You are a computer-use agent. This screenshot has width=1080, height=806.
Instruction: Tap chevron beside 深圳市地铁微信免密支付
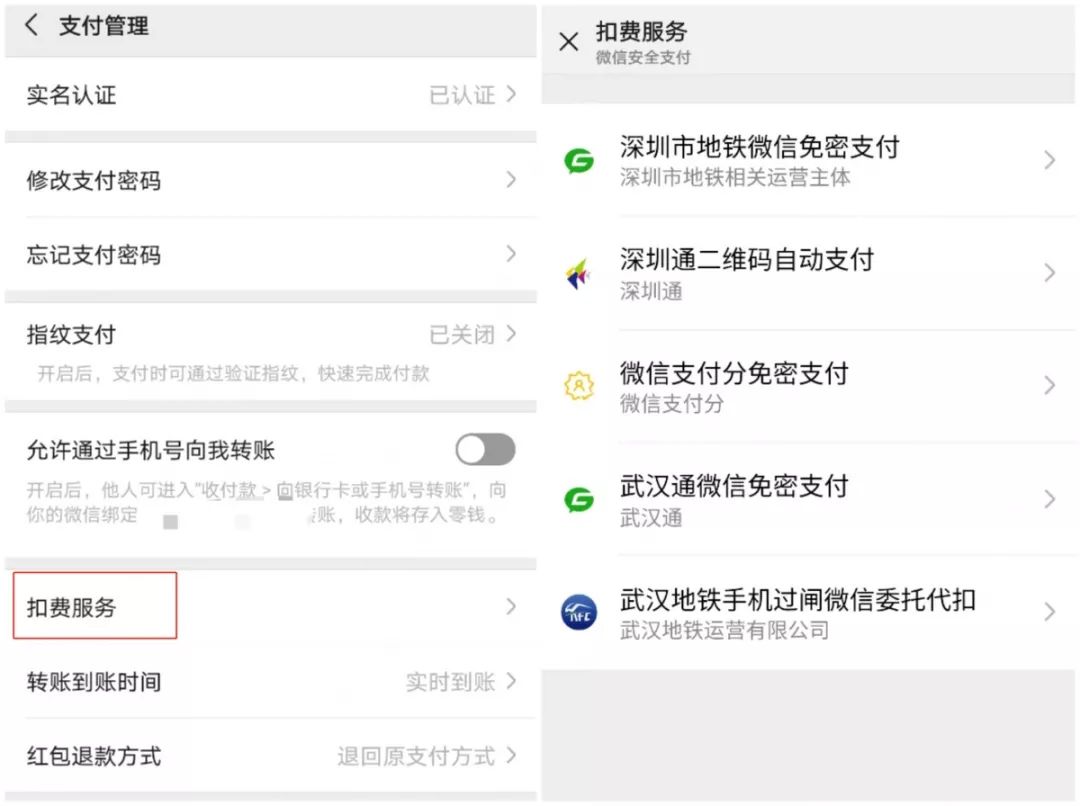tap(1050, 160)
